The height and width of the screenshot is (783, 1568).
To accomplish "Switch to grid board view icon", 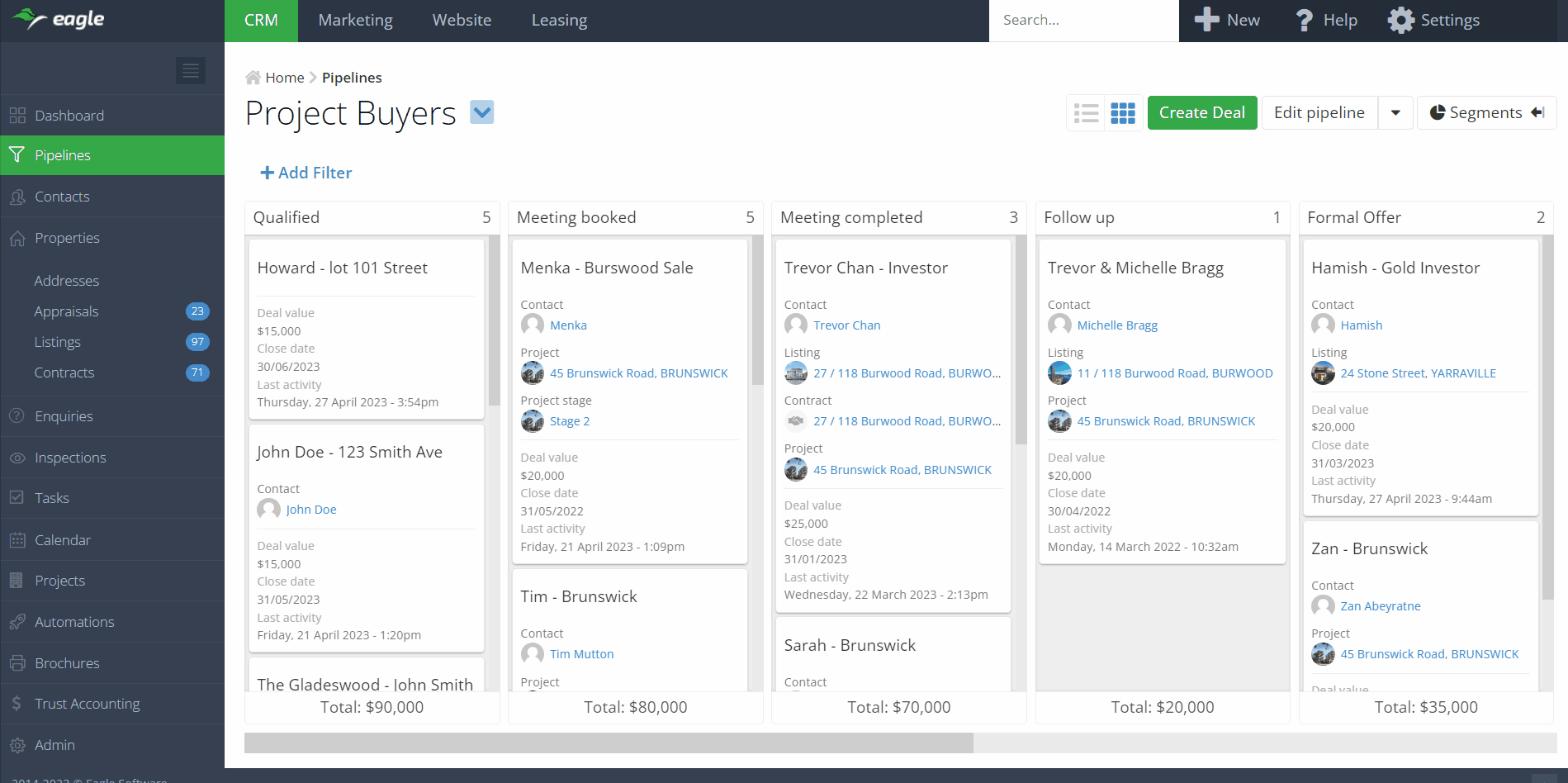I will coord(1123,113).
